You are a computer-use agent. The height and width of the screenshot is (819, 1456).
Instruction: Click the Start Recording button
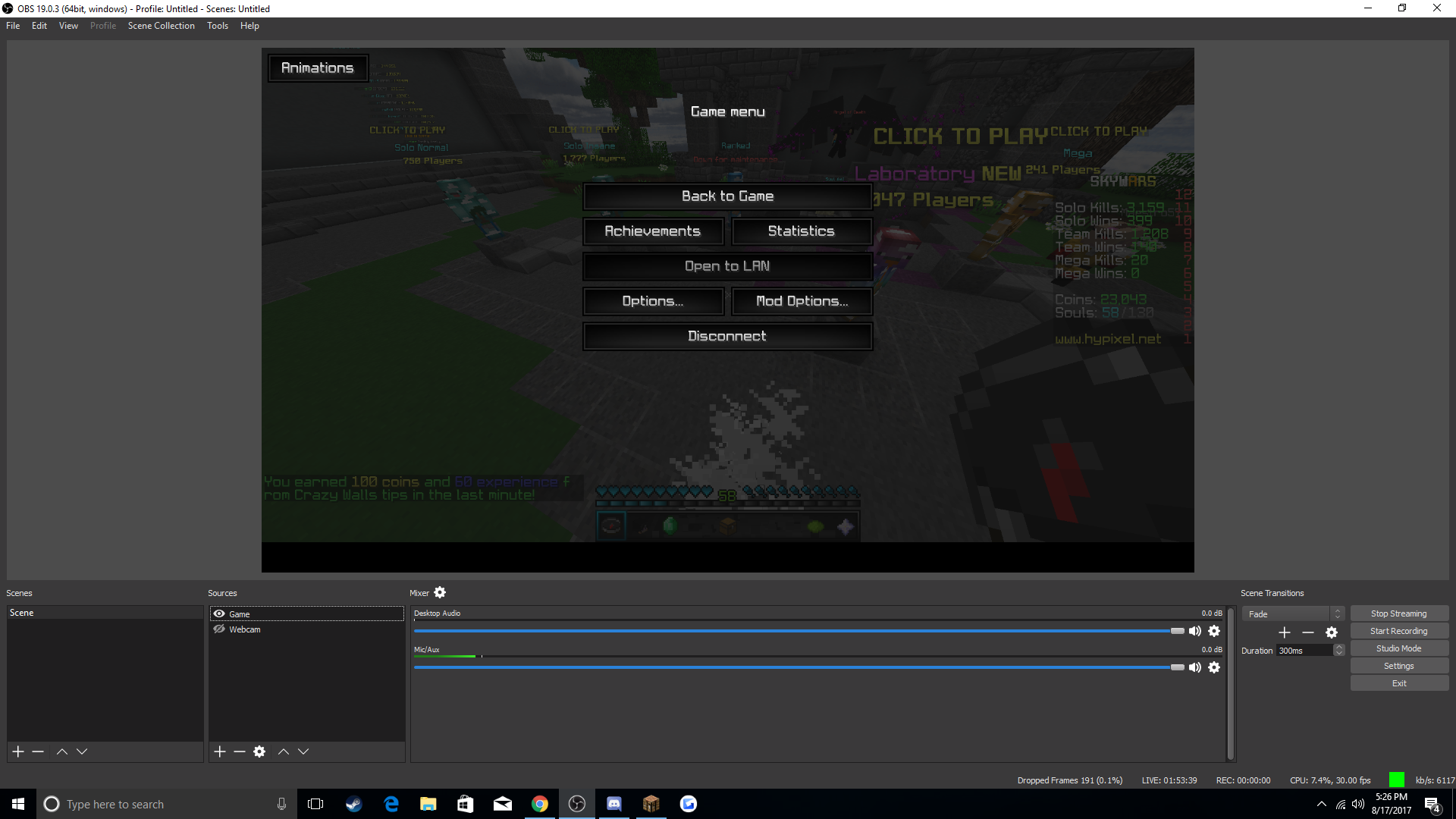coord(1398,631)
